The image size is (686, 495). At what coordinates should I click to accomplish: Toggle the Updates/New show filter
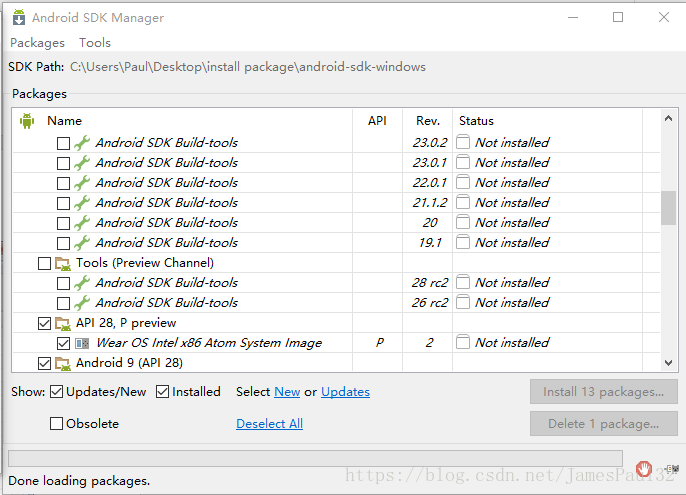[56, 392]
